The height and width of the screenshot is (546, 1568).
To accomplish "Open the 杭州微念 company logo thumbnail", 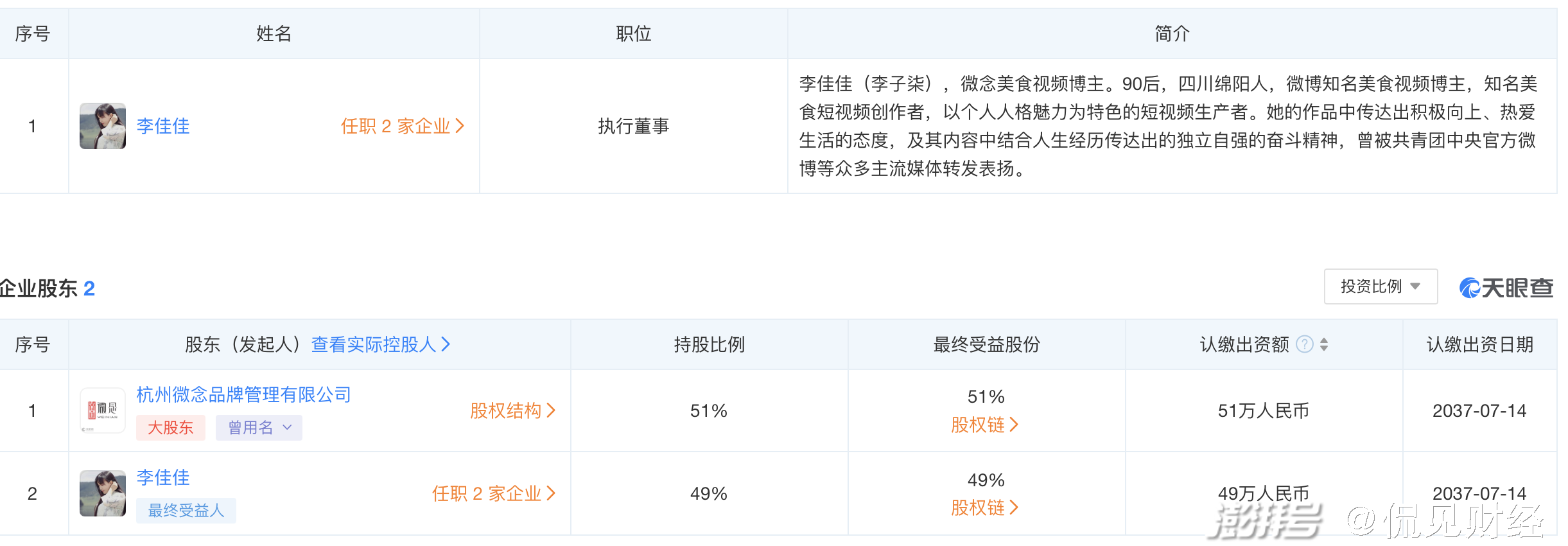I will pos(103,410).
